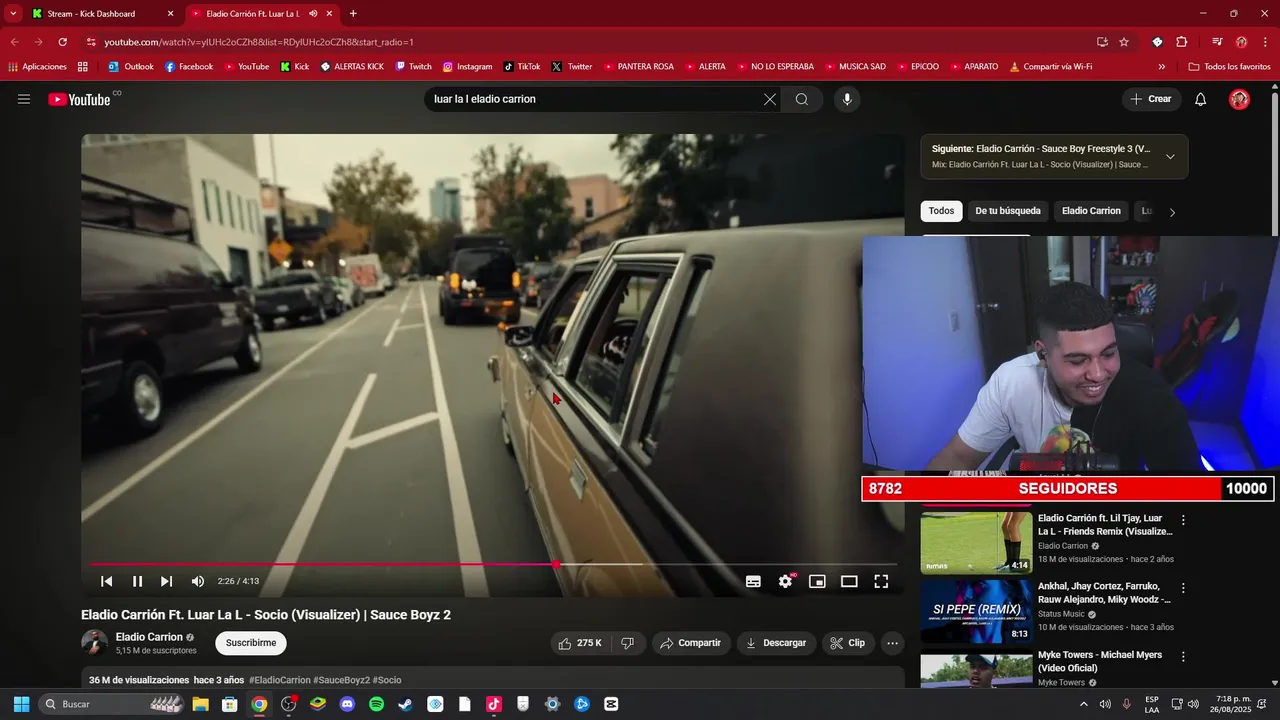Toggle subtitles in the player

tap(753, 581)
